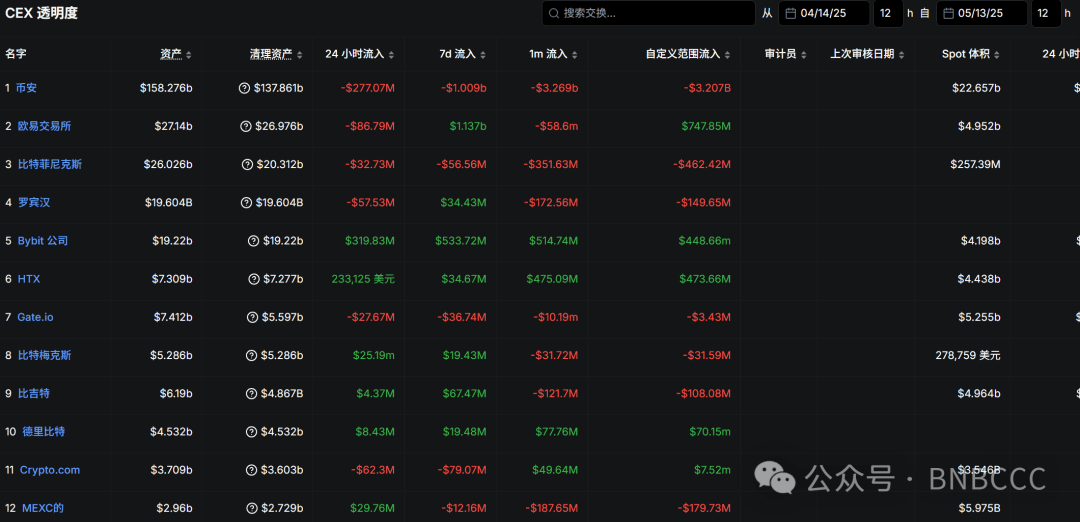The width and height of the screenshot is (1080, 522).
Task: Open the help icon beside $20.312b
Action: 247,164
